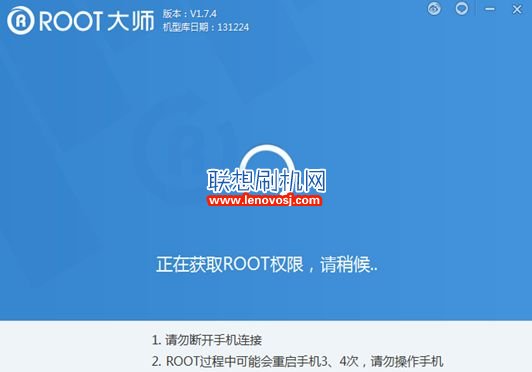Click the ROOT 大师 title text
The width and height of the screenshot is (532, 372).
click(97, 21)
